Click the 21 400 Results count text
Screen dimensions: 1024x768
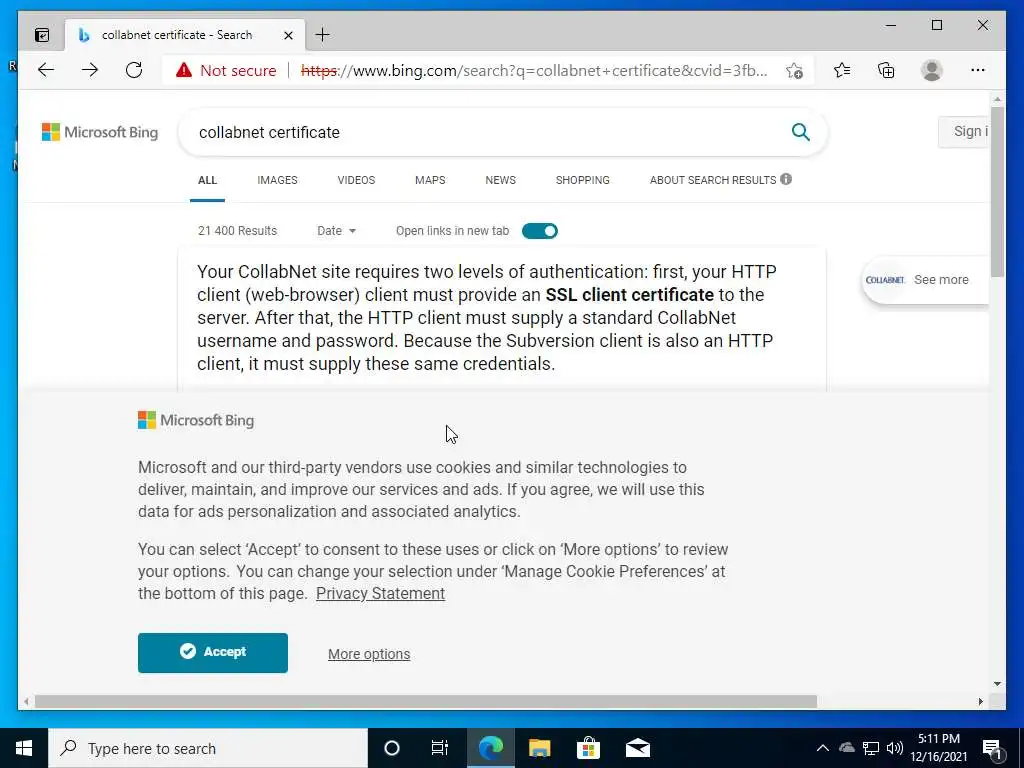pyautogui.click(x=238, y=231)
